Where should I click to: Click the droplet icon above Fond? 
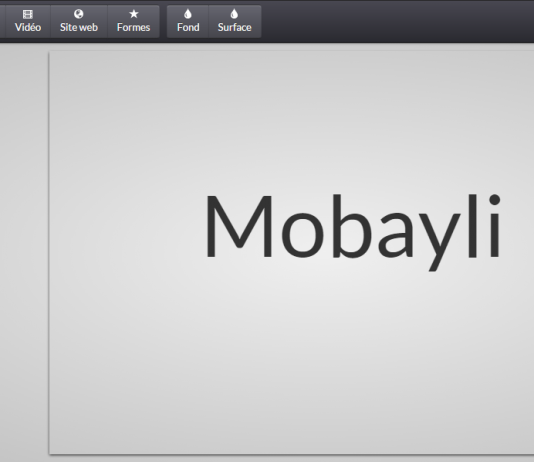[188, 14]
